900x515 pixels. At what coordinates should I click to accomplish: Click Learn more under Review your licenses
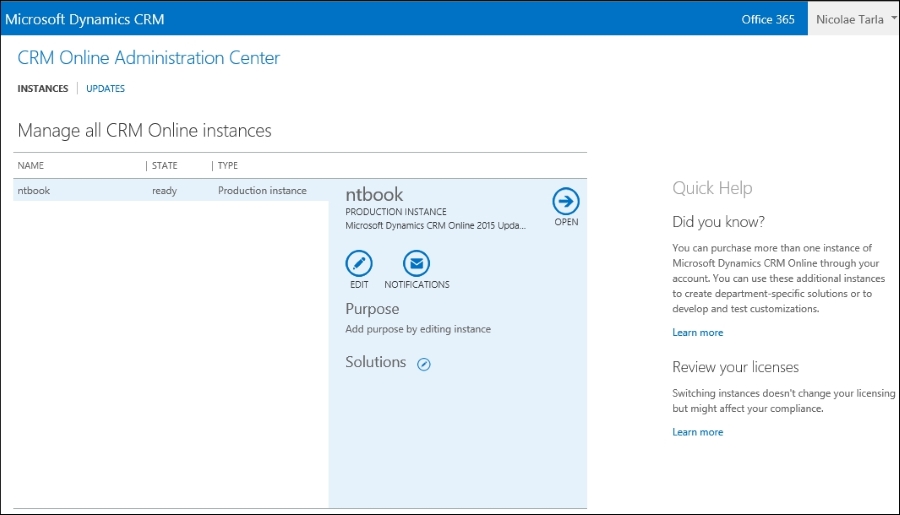[x=697, y=432]
